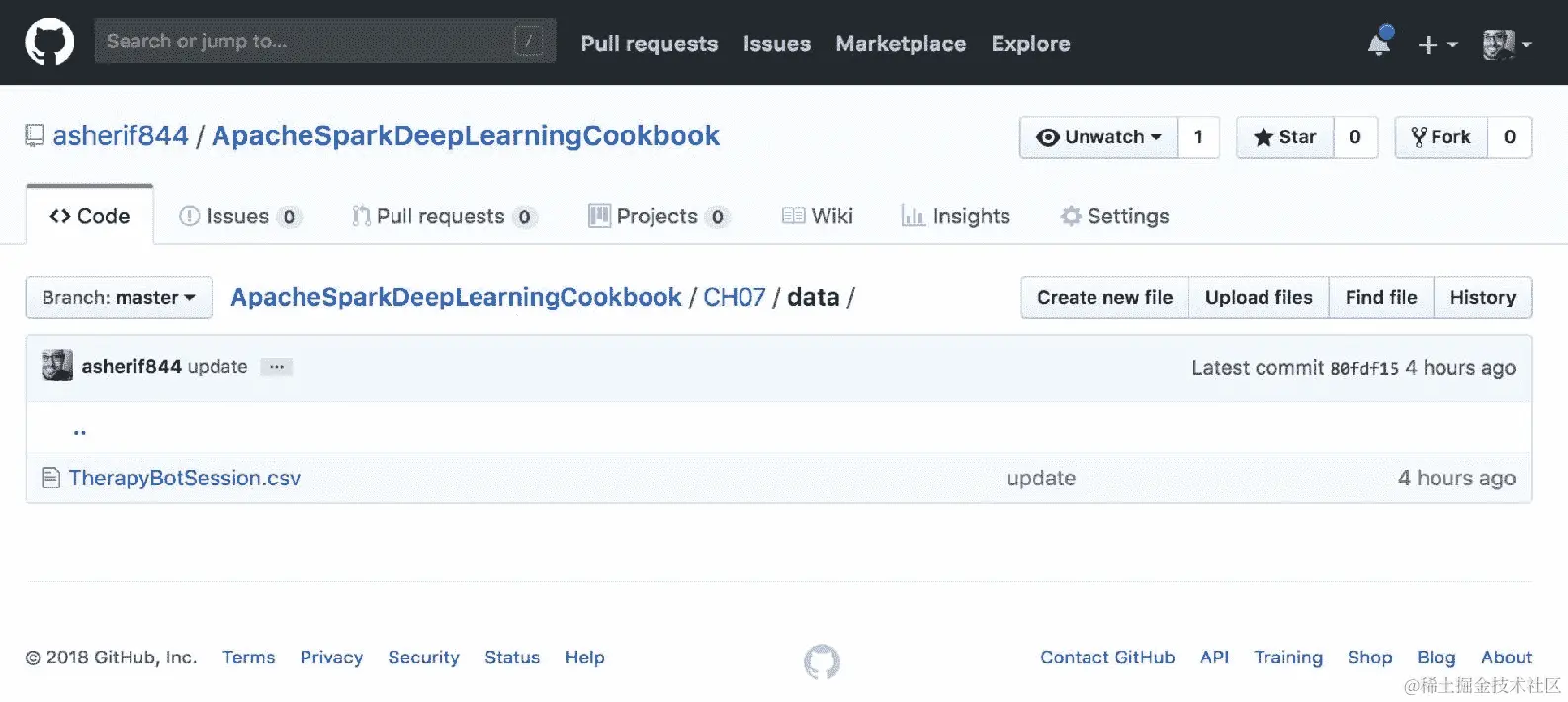Click the GitHub Octocat logo in header
This screenshot has height=702, width=1568.
coord(49,43)
